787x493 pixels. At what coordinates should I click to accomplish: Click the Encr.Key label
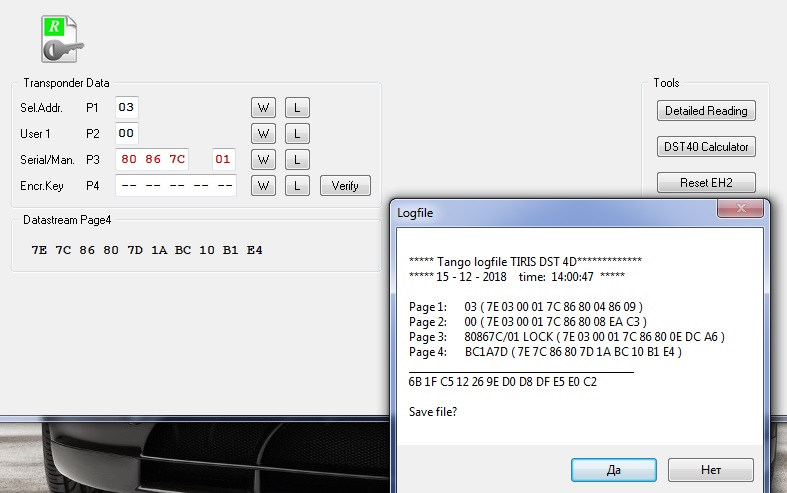42,186
